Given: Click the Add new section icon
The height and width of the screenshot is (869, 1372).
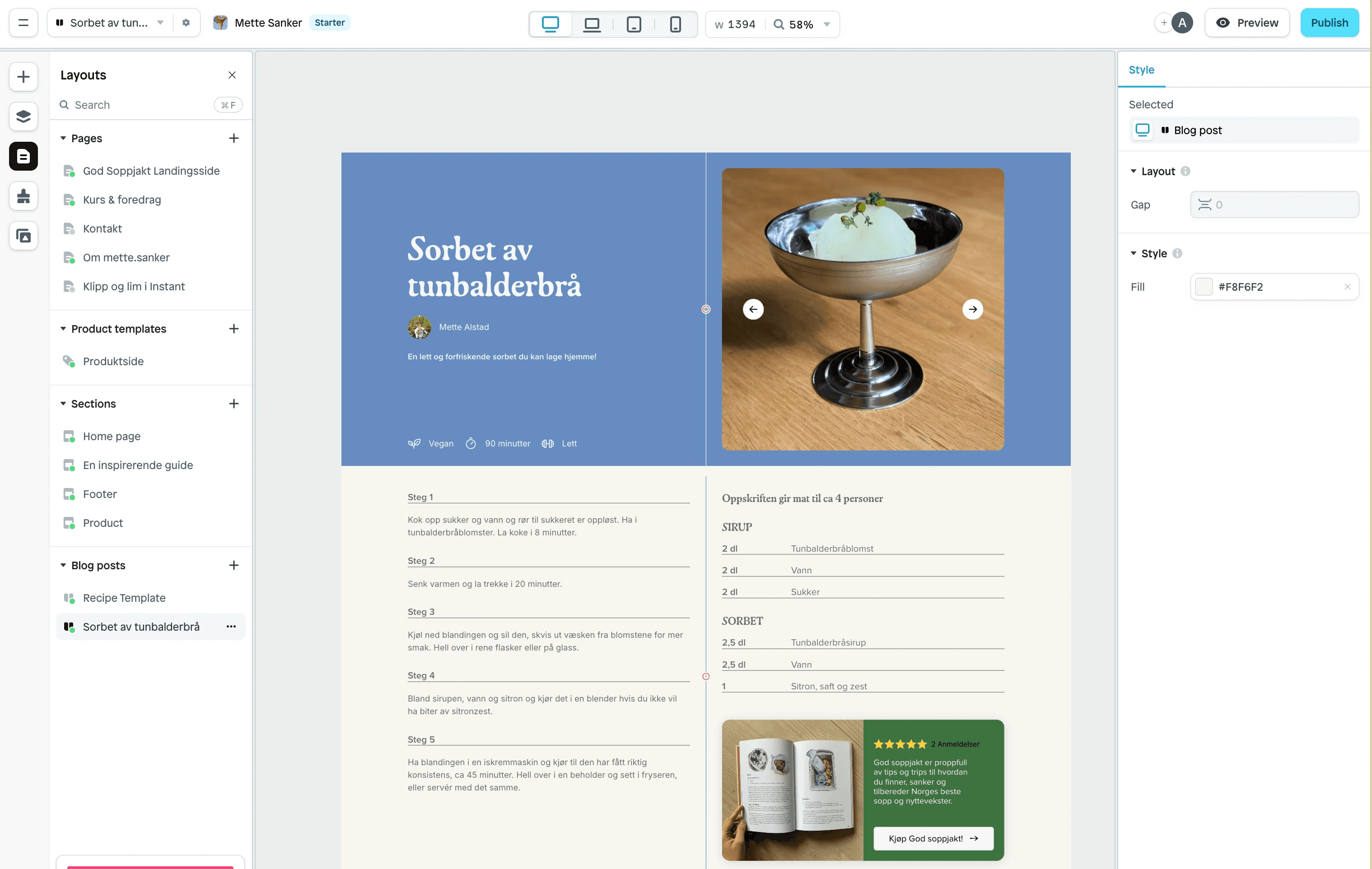Looking at the screenshot, I should [232, 403].
